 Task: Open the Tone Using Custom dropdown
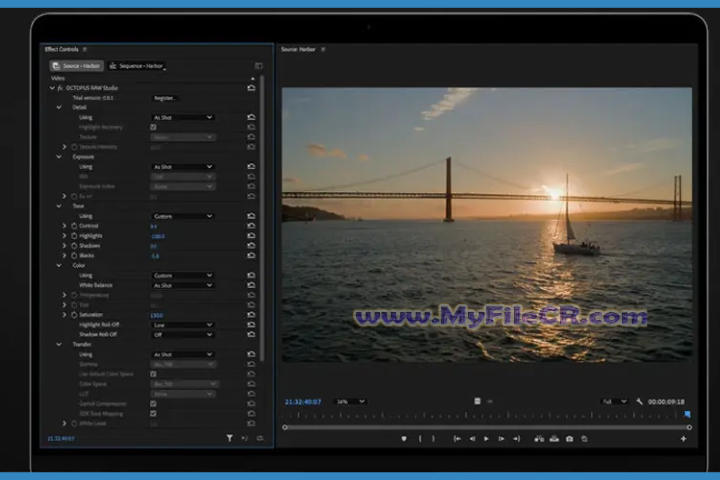click(183, 216)
